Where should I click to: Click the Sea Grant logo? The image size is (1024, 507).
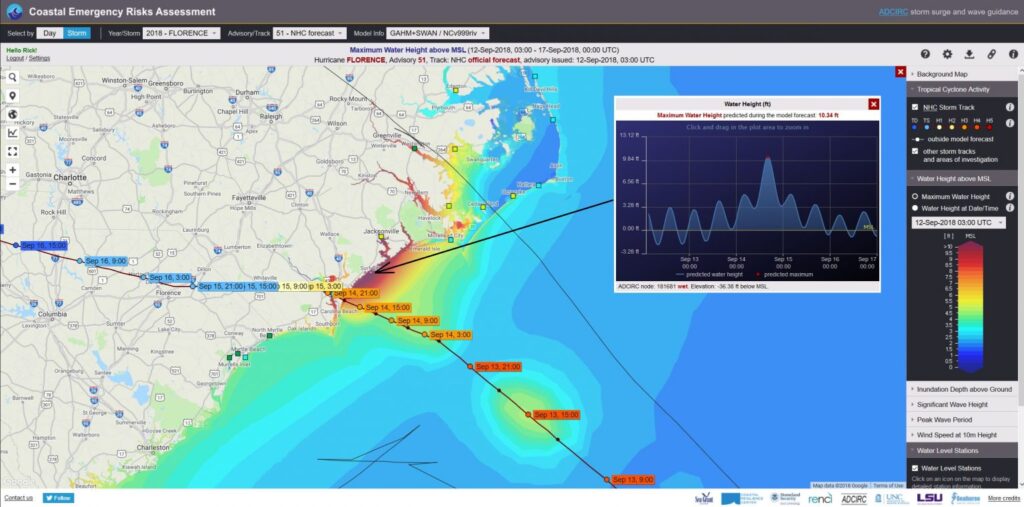705,499
